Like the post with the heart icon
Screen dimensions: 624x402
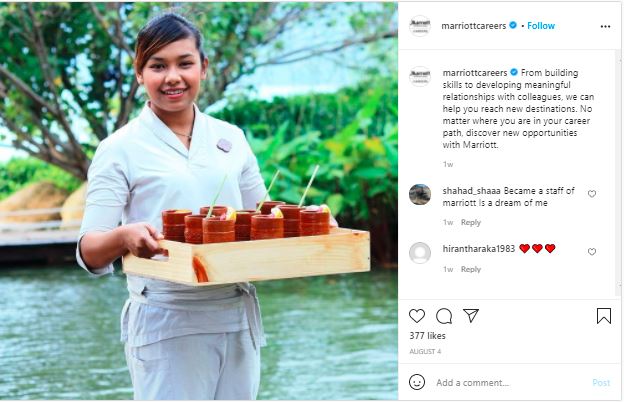coord(417,316)
